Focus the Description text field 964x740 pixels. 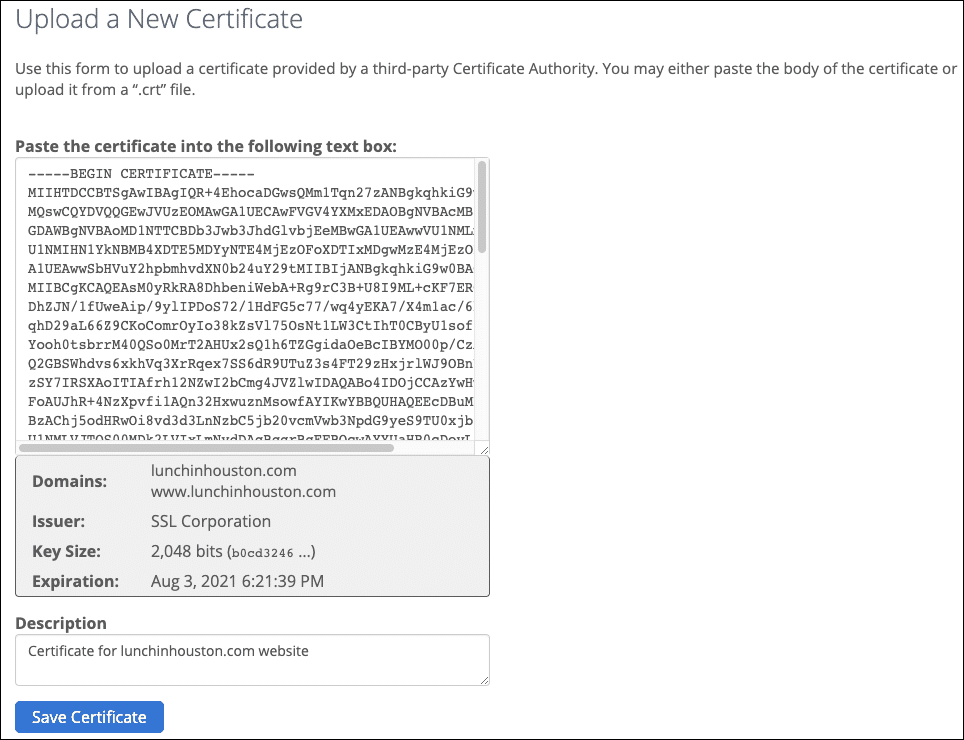pos(252,660)
